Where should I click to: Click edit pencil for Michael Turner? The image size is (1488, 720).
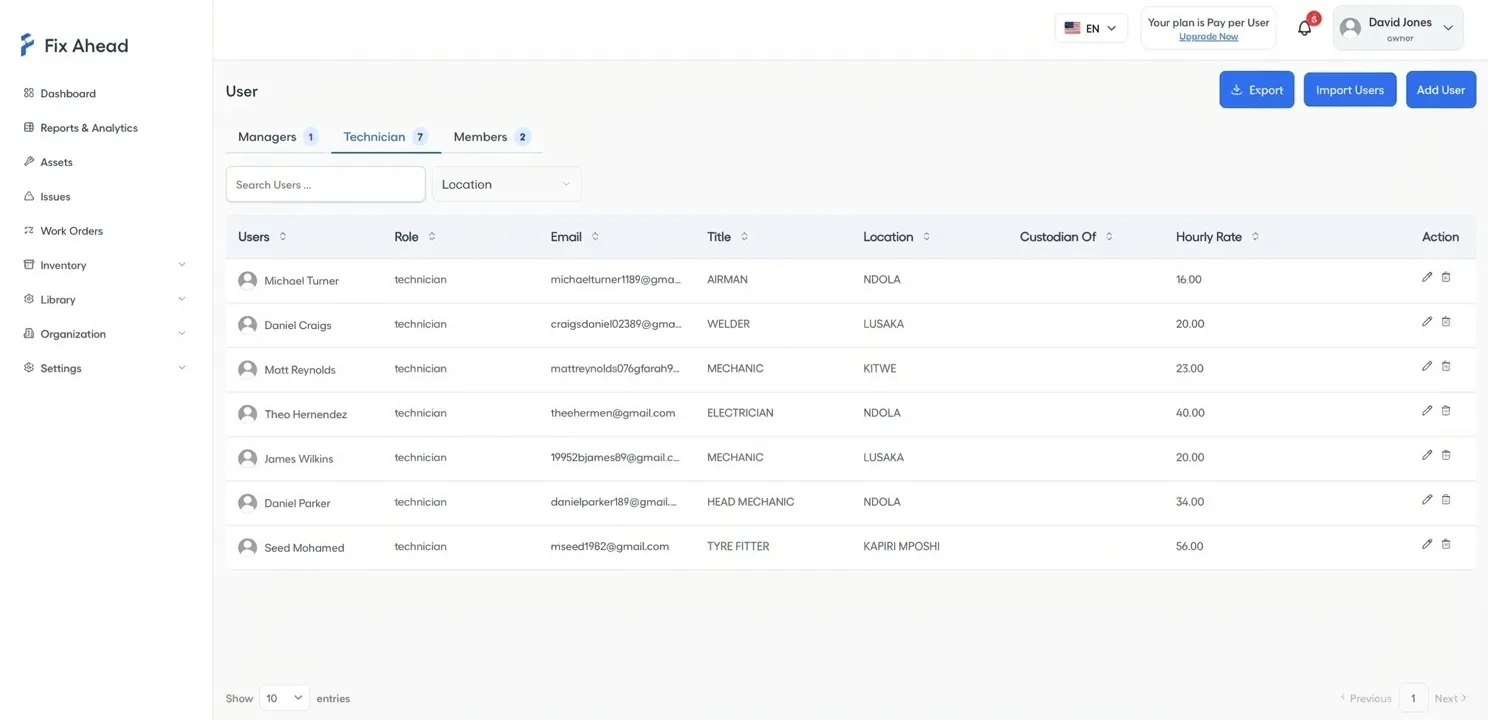1427,277
